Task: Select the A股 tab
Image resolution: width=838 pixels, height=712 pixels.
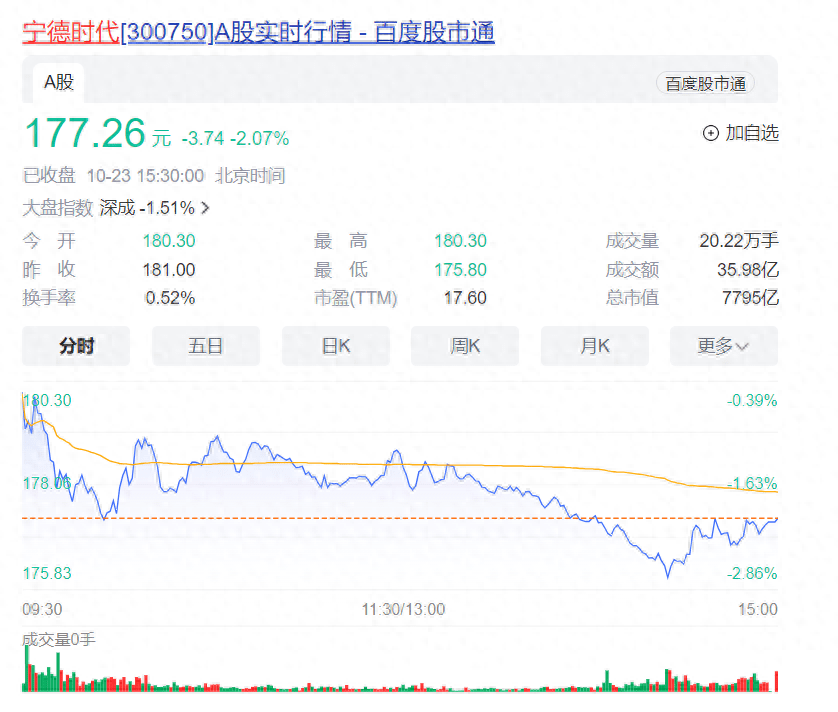Action: tap(58, 83)
